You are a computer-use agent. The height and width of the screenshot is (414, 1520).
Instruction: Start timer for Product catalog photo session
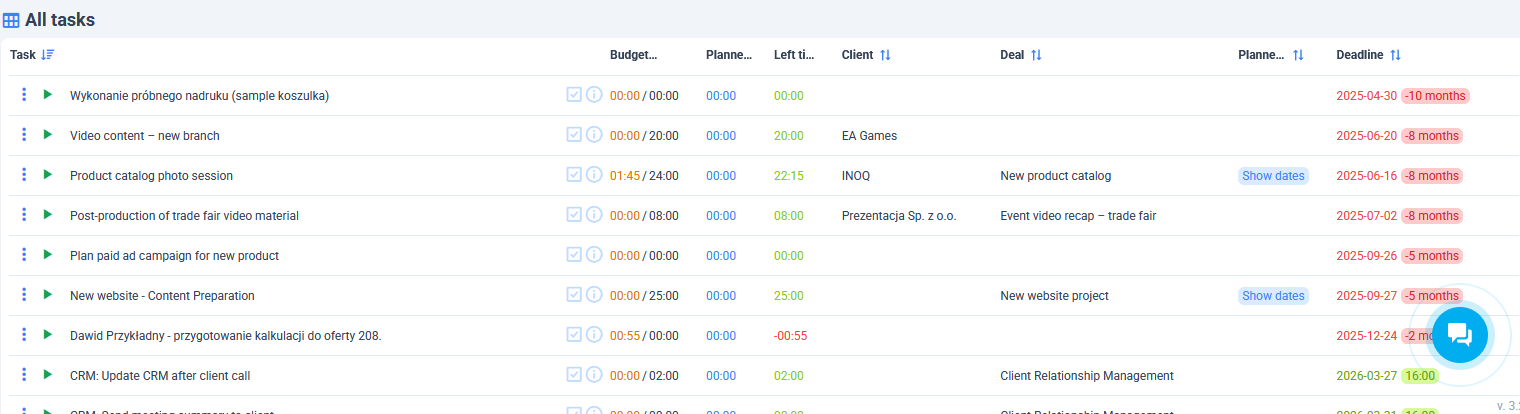pyautogui.click(x=47, y=175)
